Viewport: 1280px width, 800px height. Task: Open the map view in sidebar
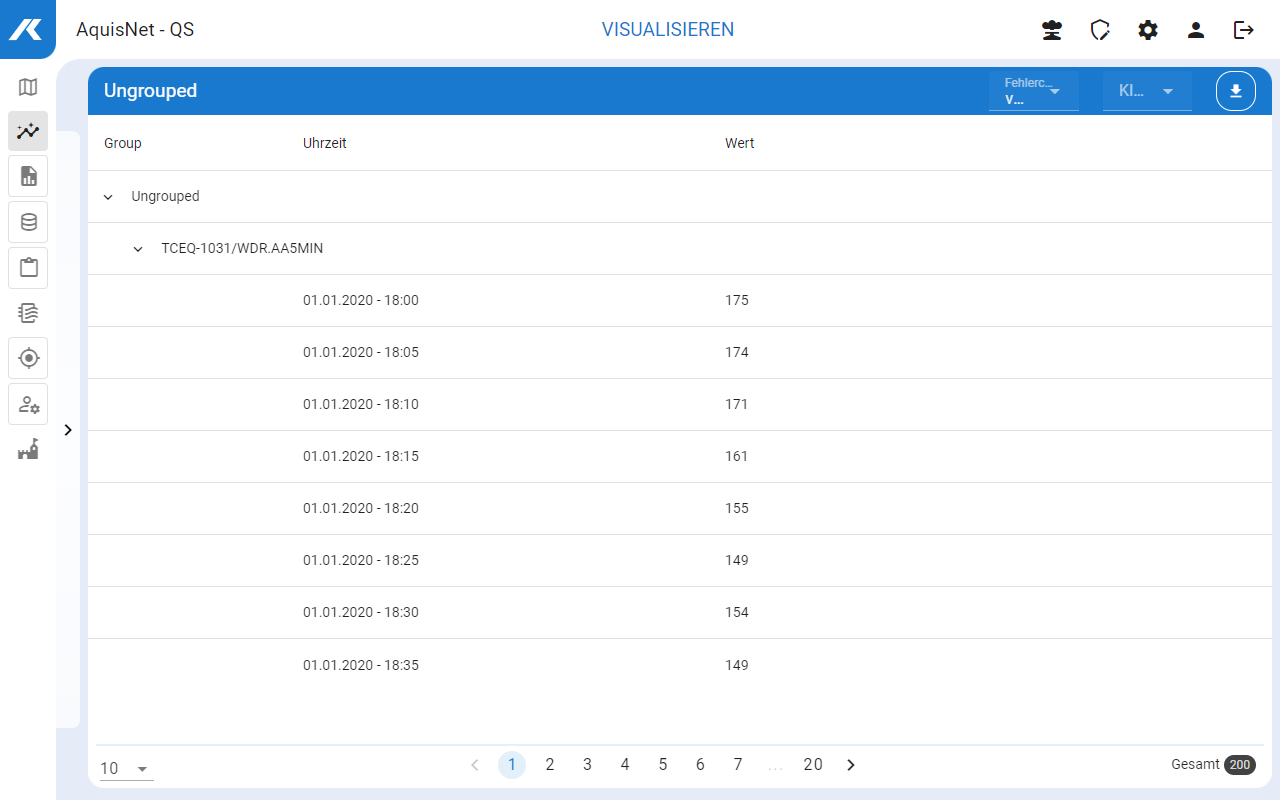[x=28, y=87]
